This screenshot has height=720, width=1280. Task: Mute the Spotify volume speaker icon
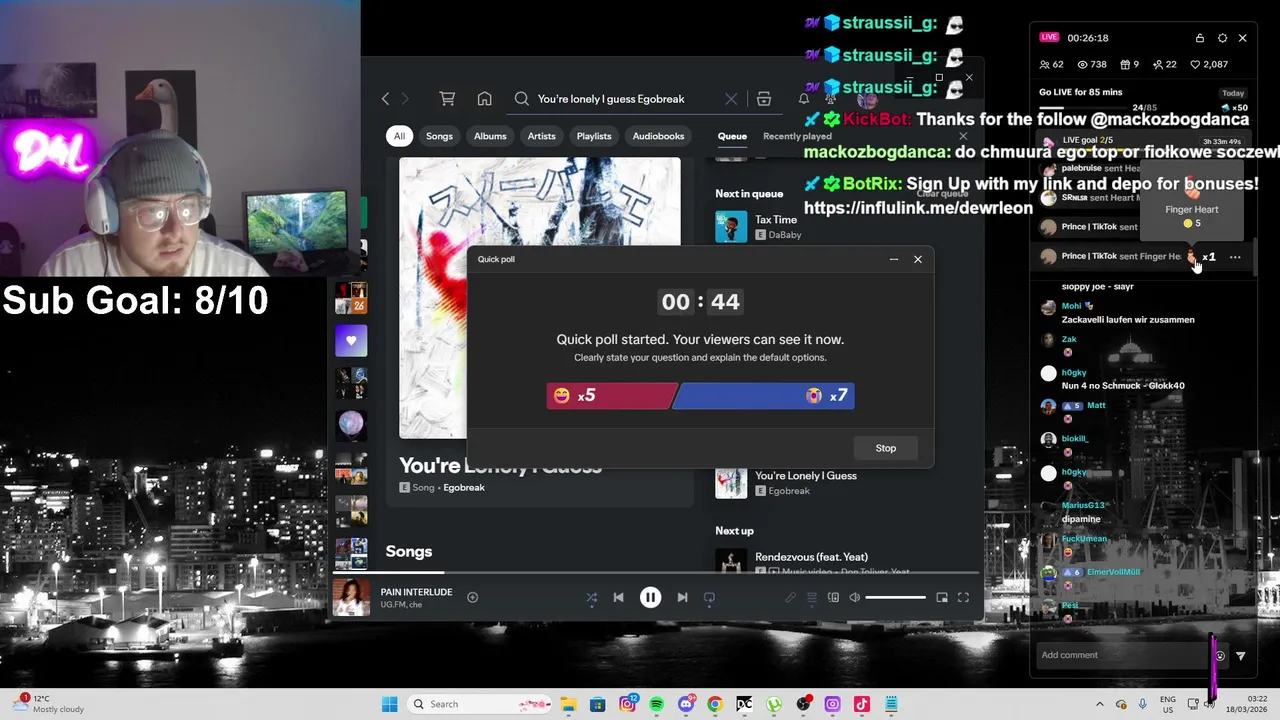tap(854, 598)
